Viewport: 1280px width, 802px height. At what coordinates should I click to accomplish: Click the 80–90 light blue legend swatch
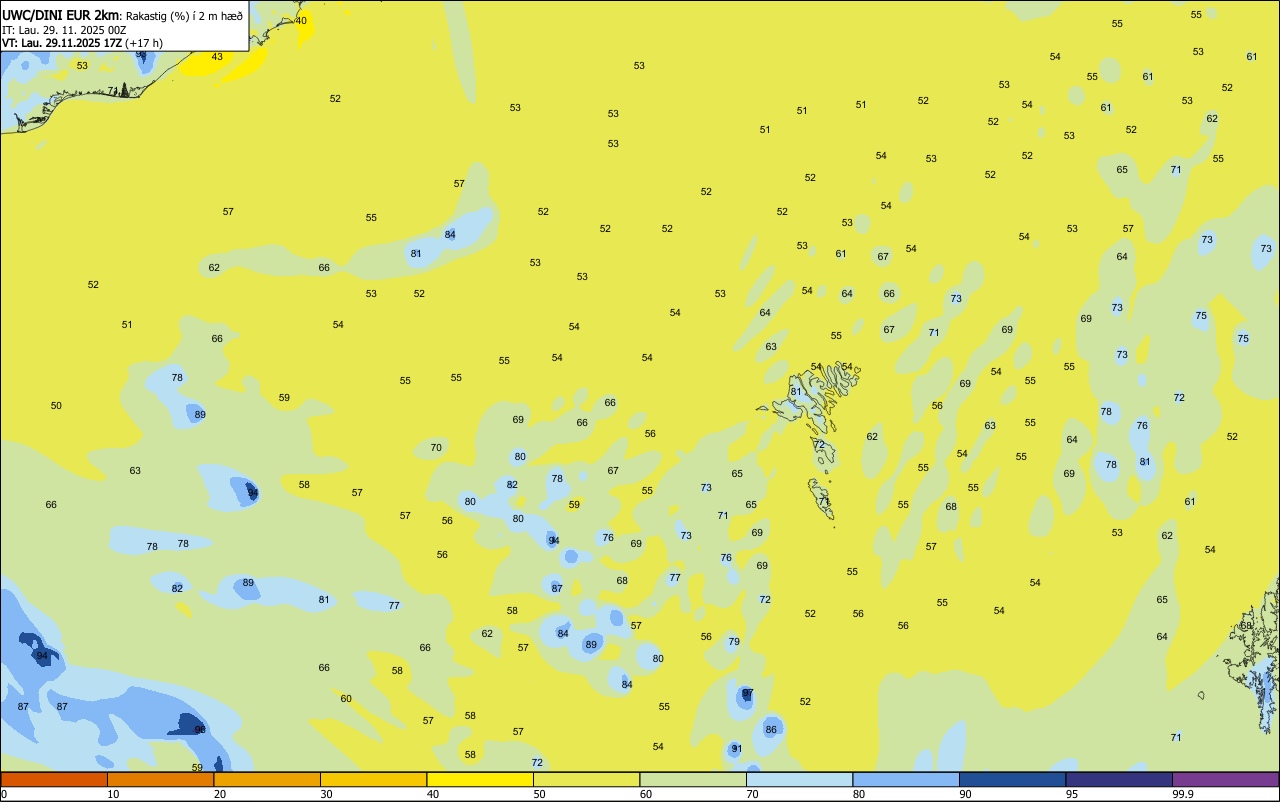906,779
